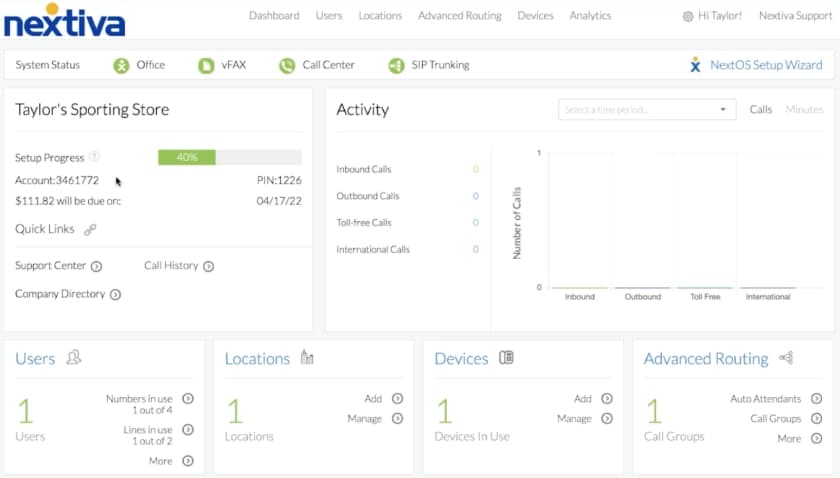This screenshot has width=840, height=478.
Task: Open the Nextiva Support link
Action: click(796, 16)
